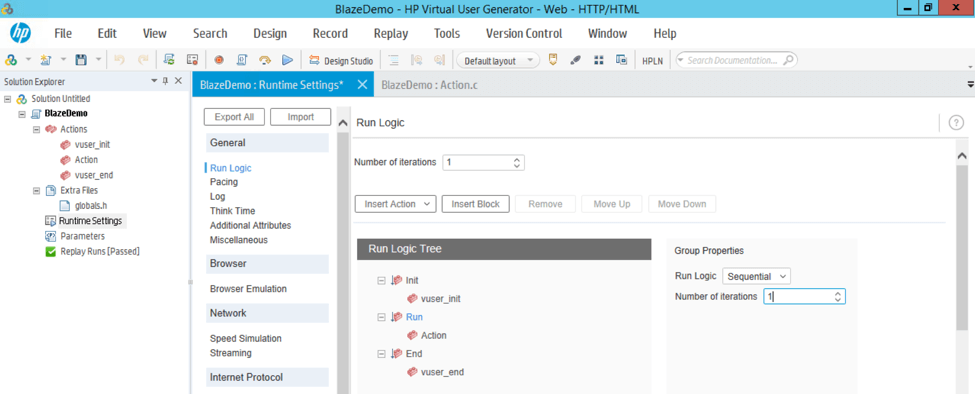This screenshot has width=975, height=394.
Task: Open the Design menu
Action: coord(270,34)
